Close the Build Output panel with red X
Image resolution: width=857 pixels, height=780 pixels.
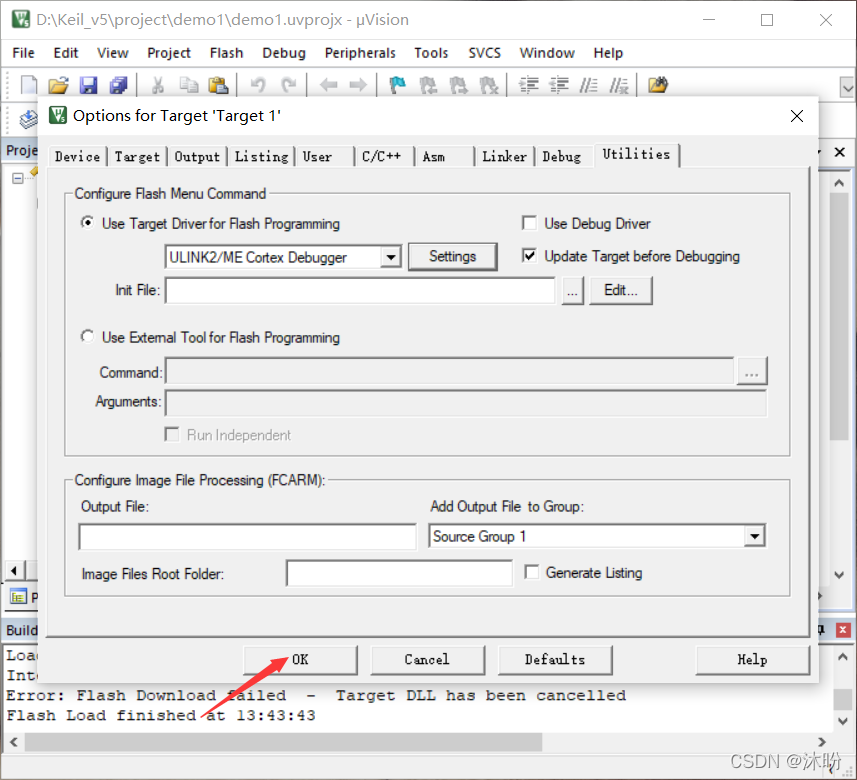843,630
